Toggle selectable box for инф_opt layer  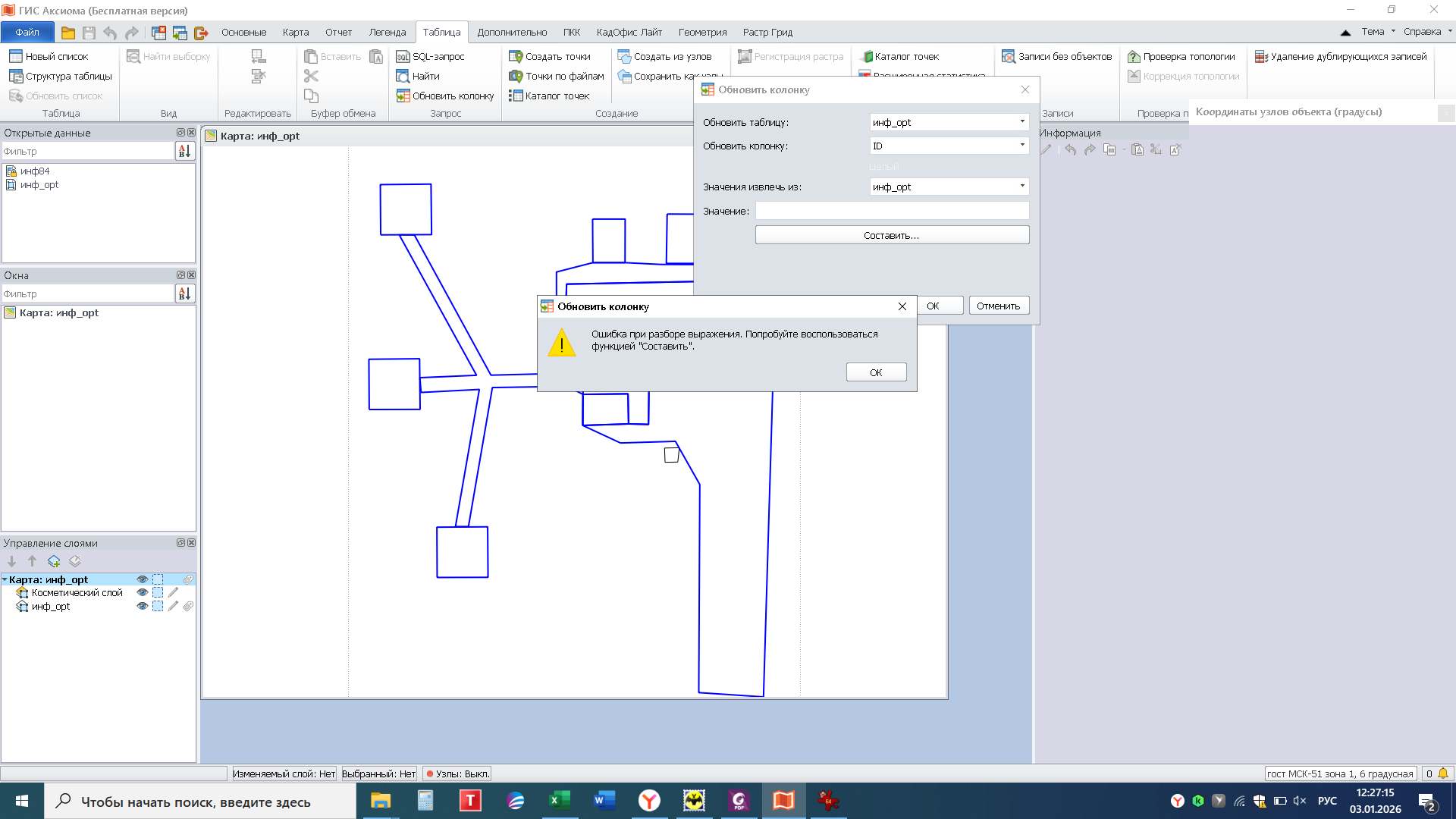(158, 607)
